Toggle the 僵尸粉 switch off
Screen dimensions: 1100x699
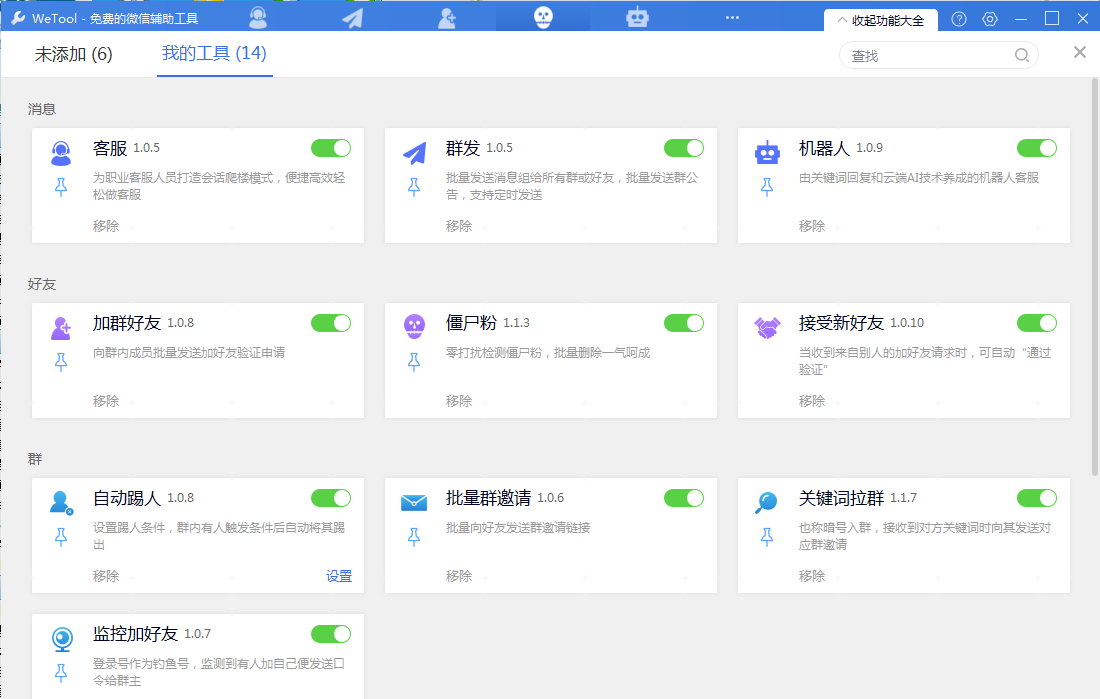[684, 323]
